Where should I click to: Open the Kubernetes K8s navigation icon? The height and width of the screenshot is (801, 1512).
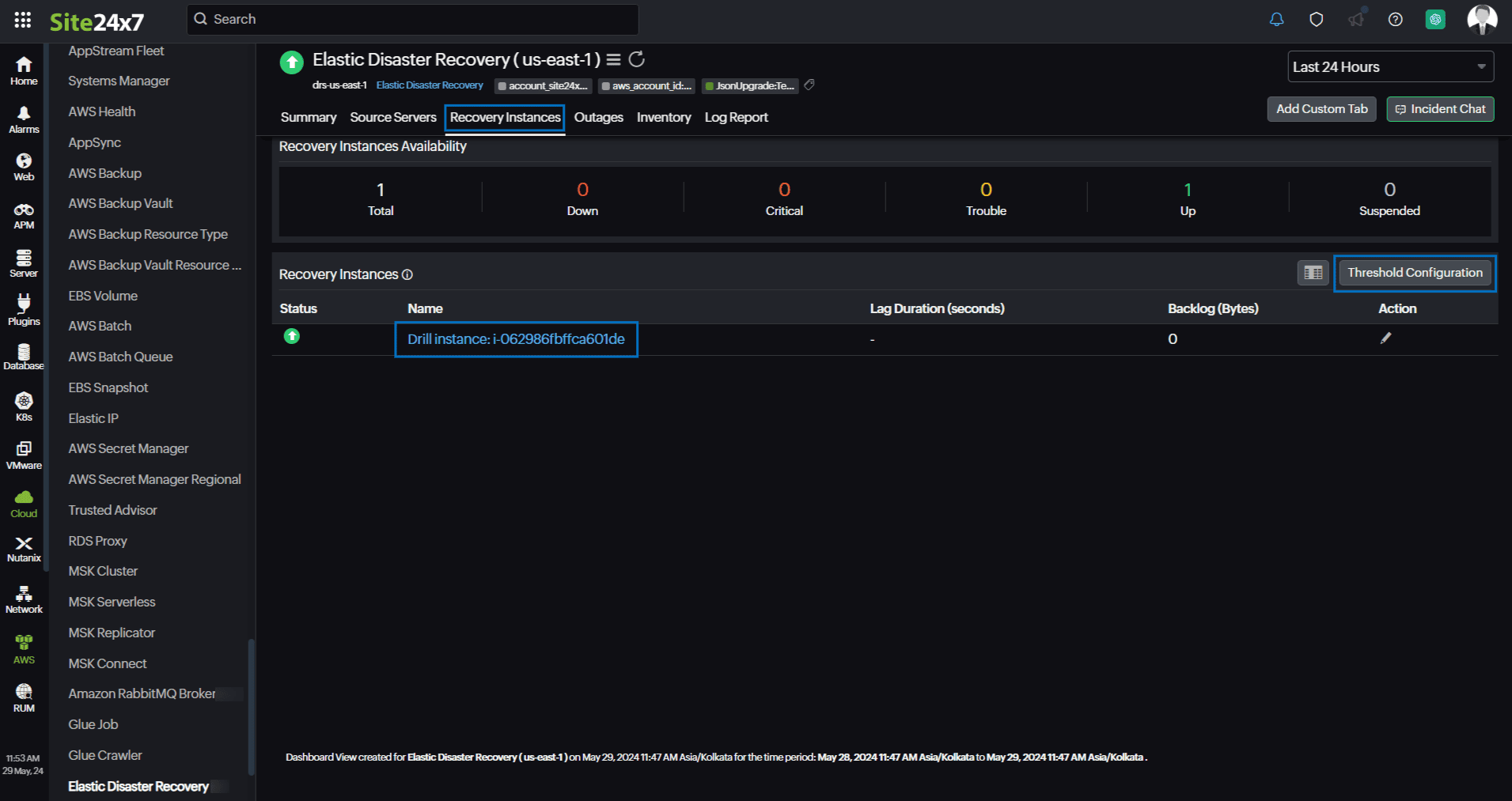(x=24, y=406)
